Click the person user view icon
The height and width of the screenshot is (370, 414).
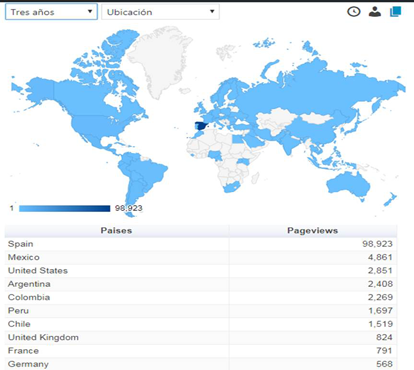click(x=375, y=12)
